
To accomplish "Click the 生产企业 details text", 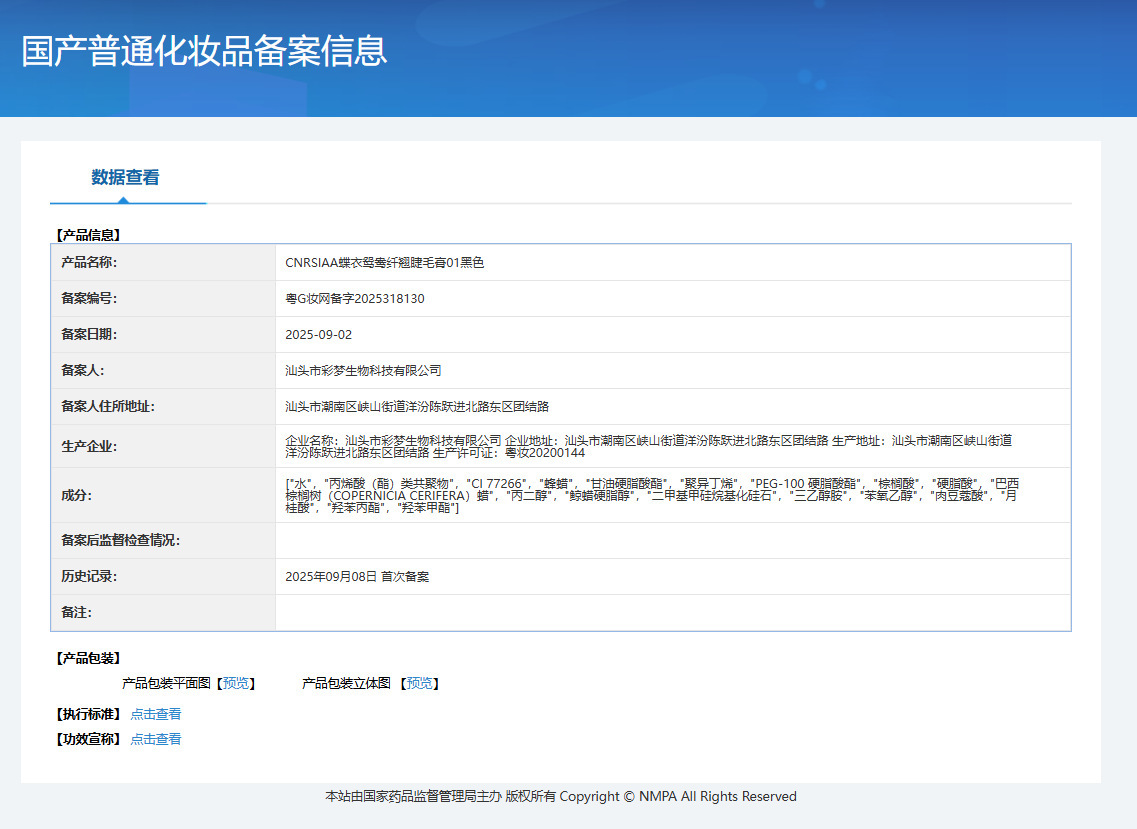I will coord(648,447).
